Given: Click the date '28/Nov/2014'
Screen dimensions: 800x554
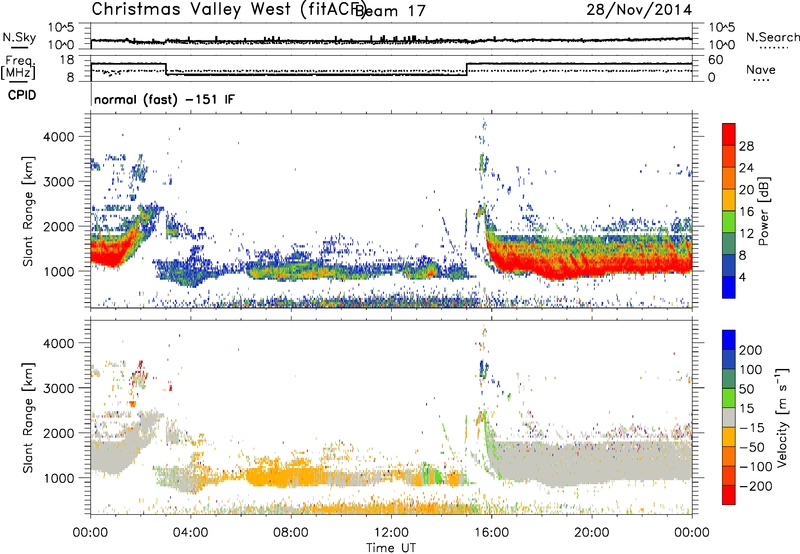Looking at the screenshot, I should pyautogui.click(x=639, y=9).
